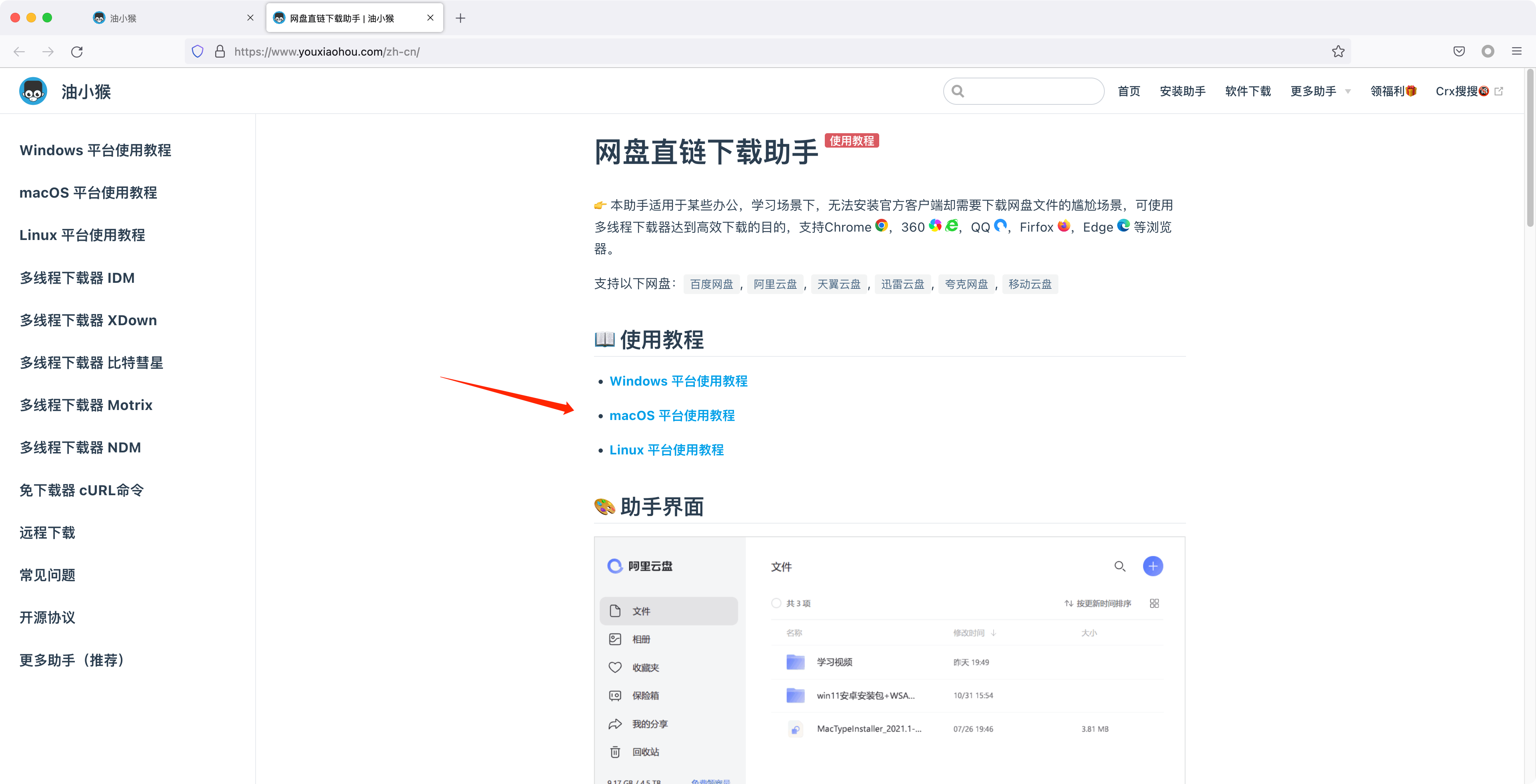Click the 收藏夹 heart icon
This screenshot has height=784, width=1536.
point(615,667)
